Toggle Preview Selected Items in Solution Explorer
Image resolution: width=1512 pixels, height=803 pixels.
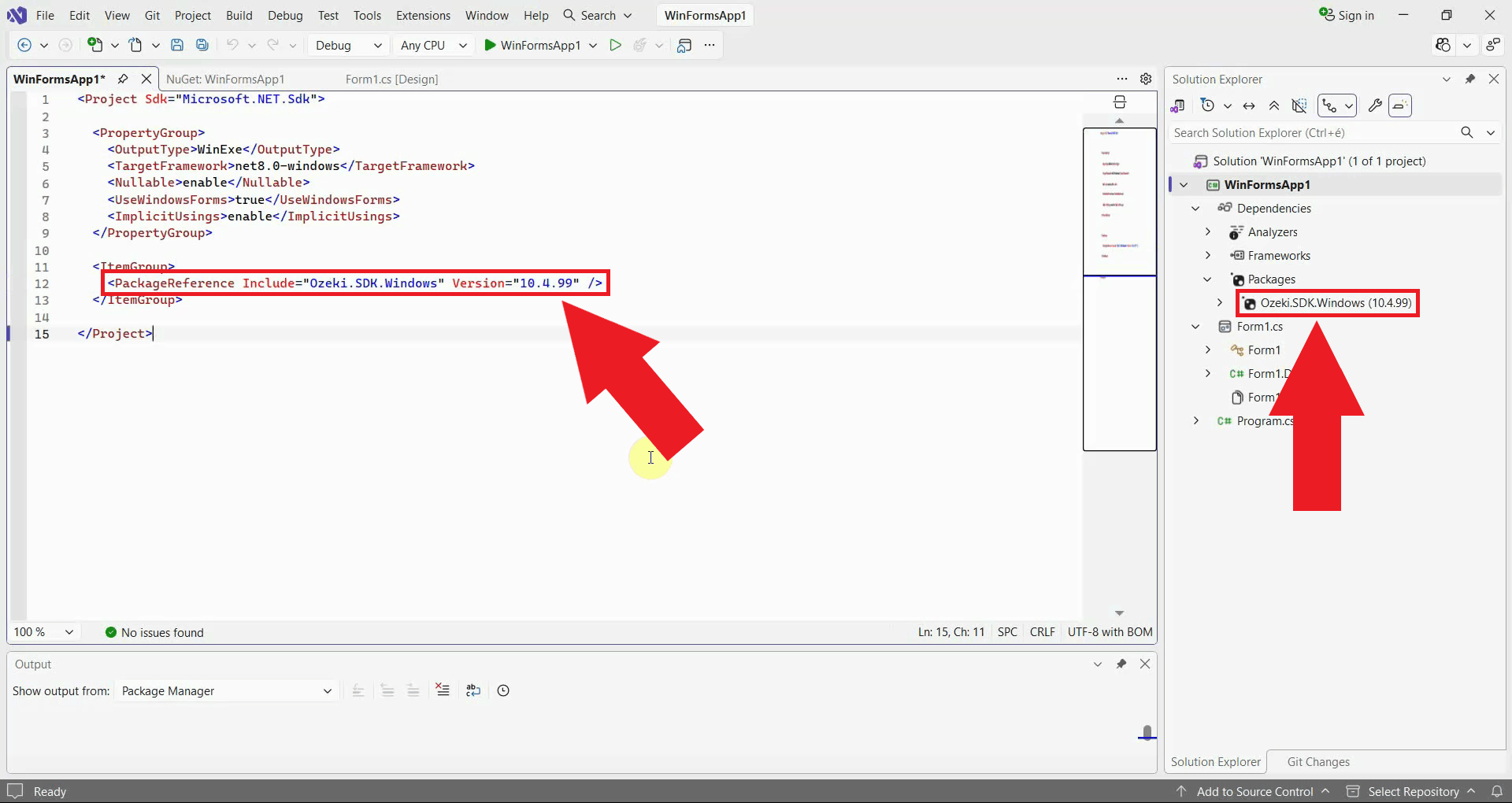1400,105
